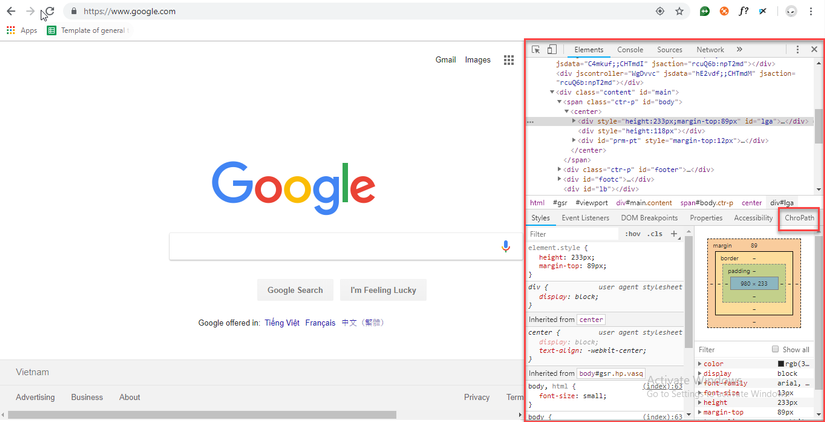The height and width of the screenshot is (422, 825).
Task: Switch to Console tab
Action: (x=630, y=49)
